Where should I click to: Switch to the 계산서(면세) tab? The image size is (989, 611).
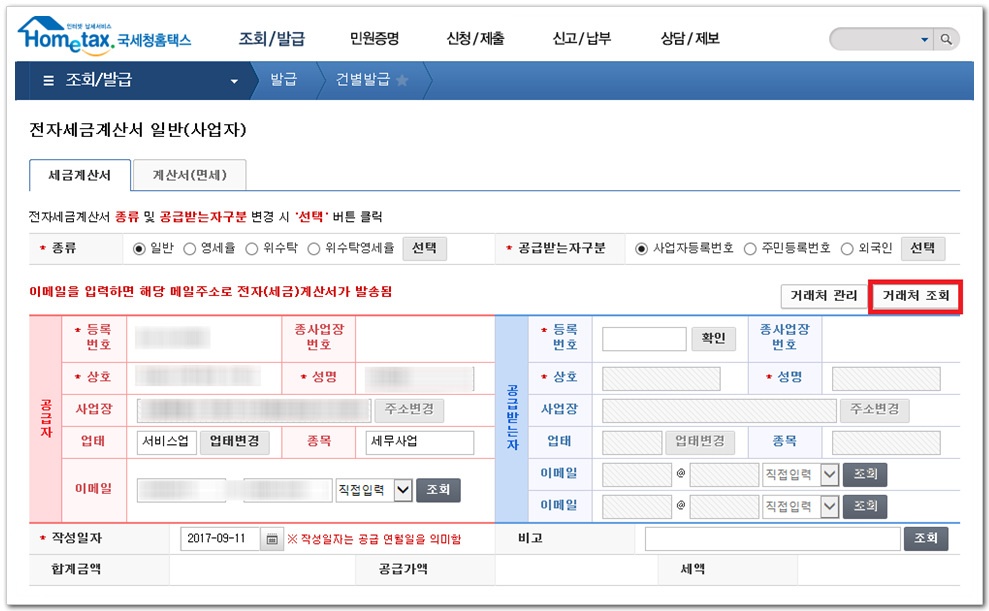[x=191, y=173]
